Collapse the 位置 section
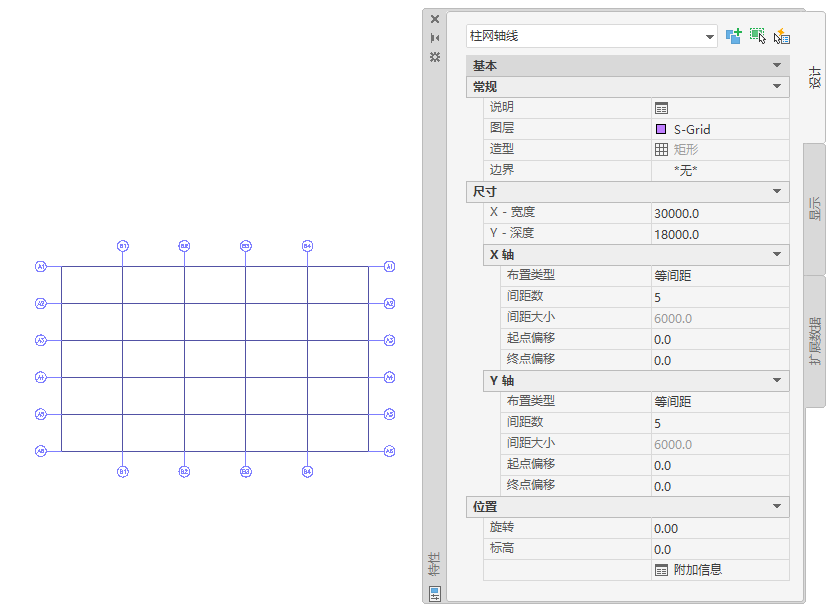This screenshot has height=610, width=839. pyautogui.click(x=777, y=506)
